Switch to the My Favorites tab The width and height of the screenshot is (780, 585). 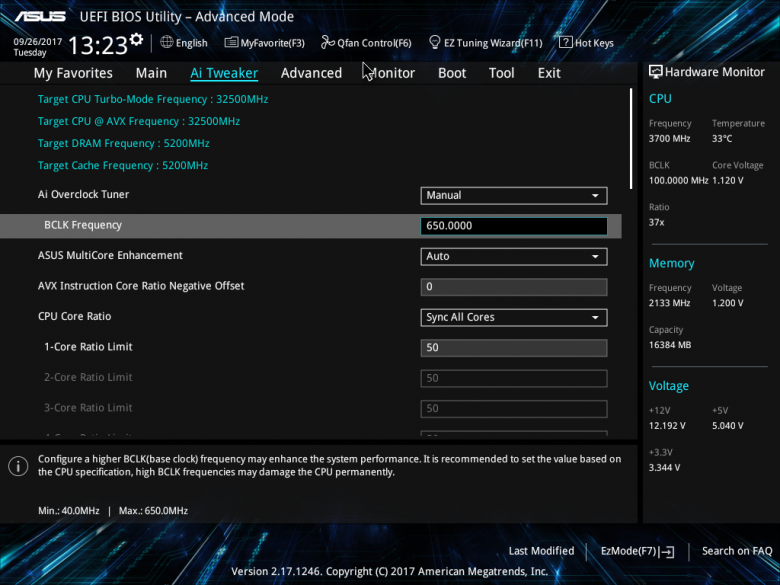point(73,73)
